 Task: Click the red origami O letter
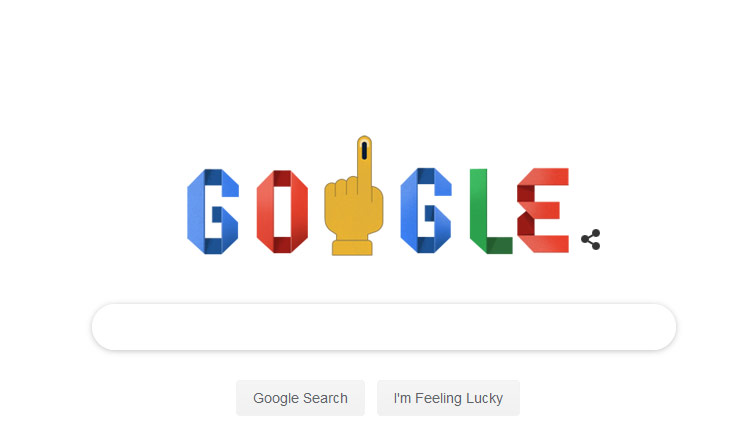coord(282,211)
